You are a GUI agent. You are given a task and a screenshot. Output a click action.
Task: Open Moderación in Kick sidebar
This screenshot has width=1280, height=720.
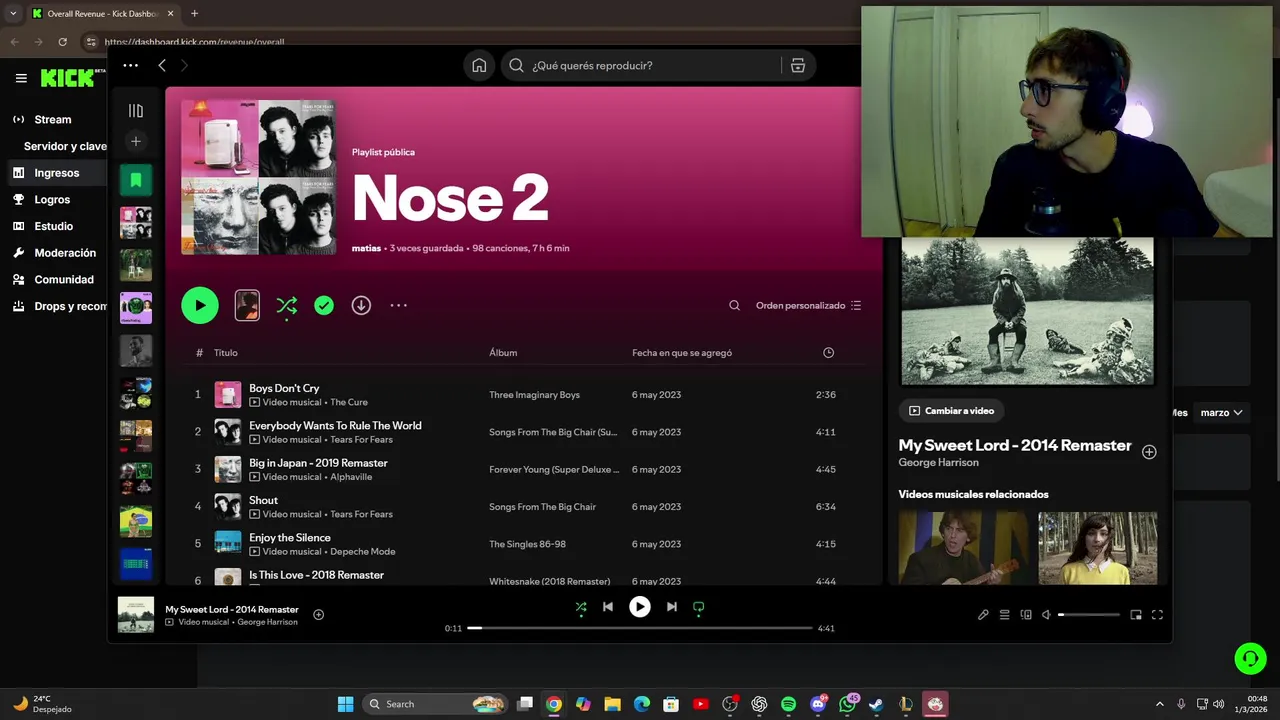65,253
